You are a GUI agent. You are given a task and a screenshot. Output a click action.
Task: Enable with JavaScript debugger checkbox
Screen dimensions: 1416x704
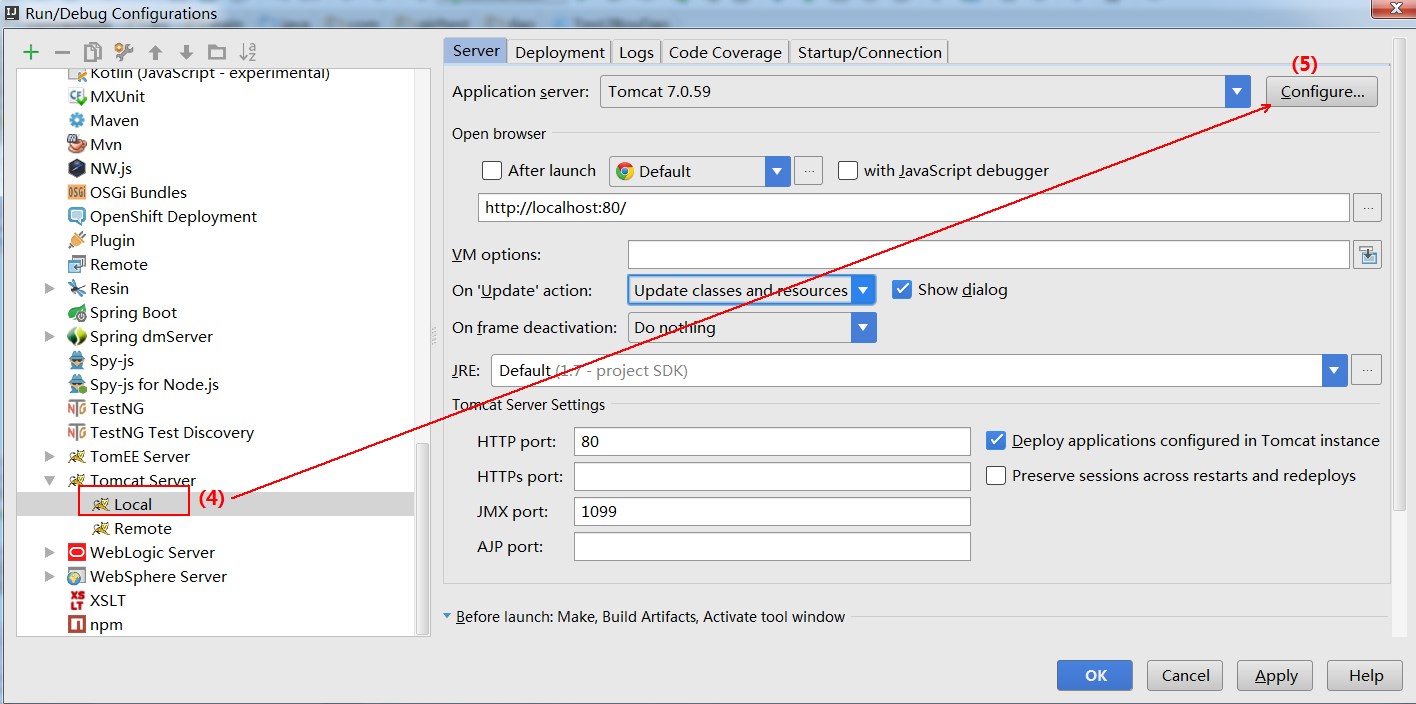tap(848, 171)
